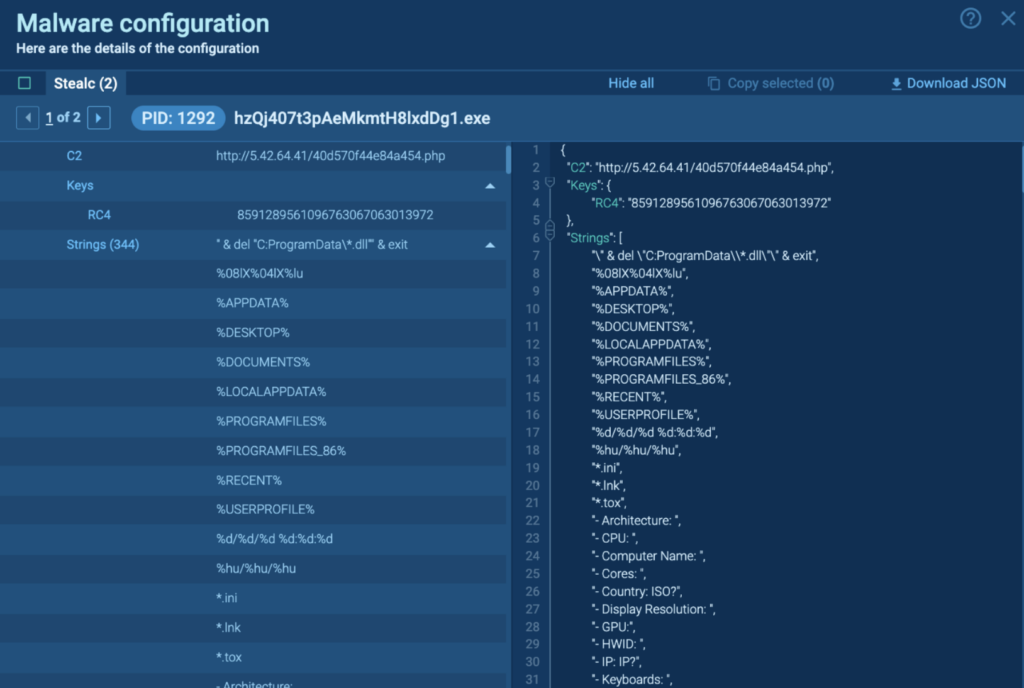Image resolution: width=1024 pixels, height=688 pixels.
Task: Switch to the Stealc (2) tab
Action: (x=85, y=83)
